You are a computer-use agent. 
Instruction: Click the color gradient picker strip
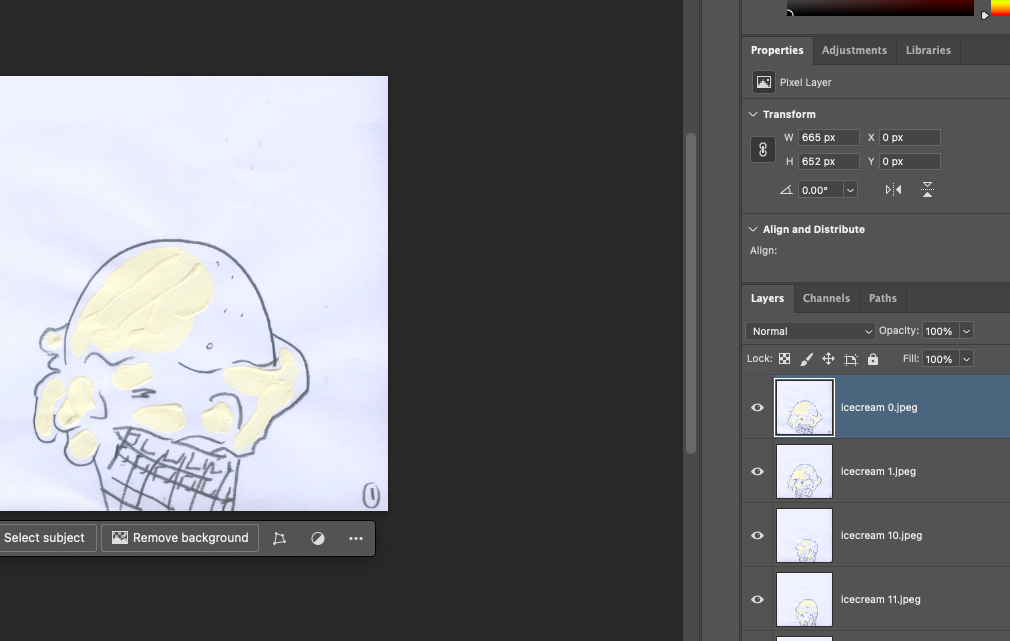880,8
